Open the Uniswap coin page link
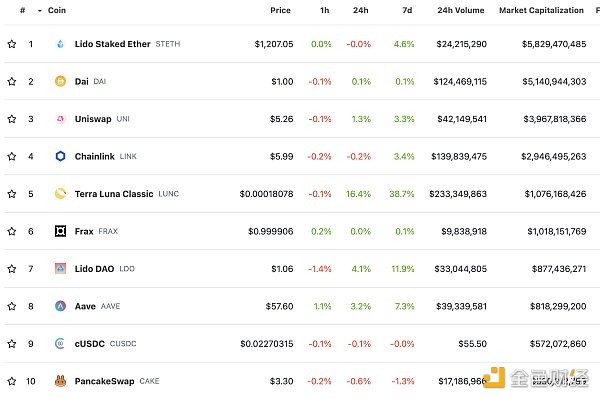The image size is (600, 399). pyautogui.click(x=93, y=119)
